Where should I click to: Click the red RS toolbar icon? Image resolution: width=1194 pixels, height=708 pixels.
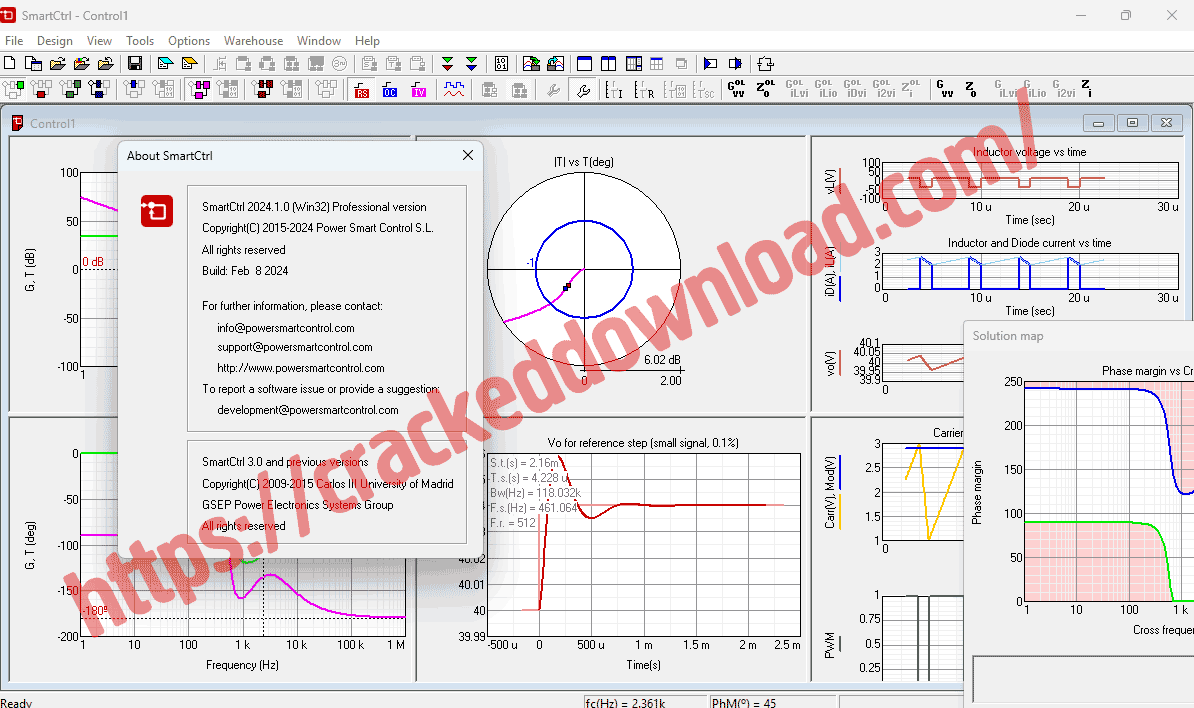[x=361, y=90]
